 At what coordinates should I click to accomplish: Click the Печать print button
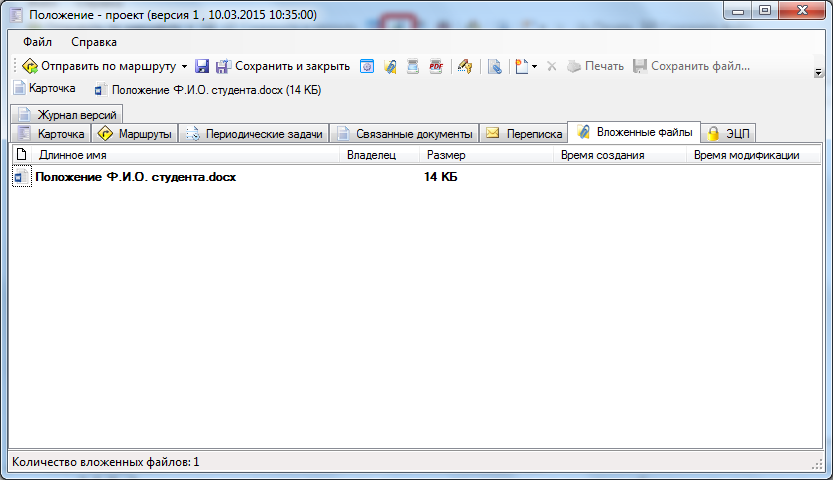point(595,66)
